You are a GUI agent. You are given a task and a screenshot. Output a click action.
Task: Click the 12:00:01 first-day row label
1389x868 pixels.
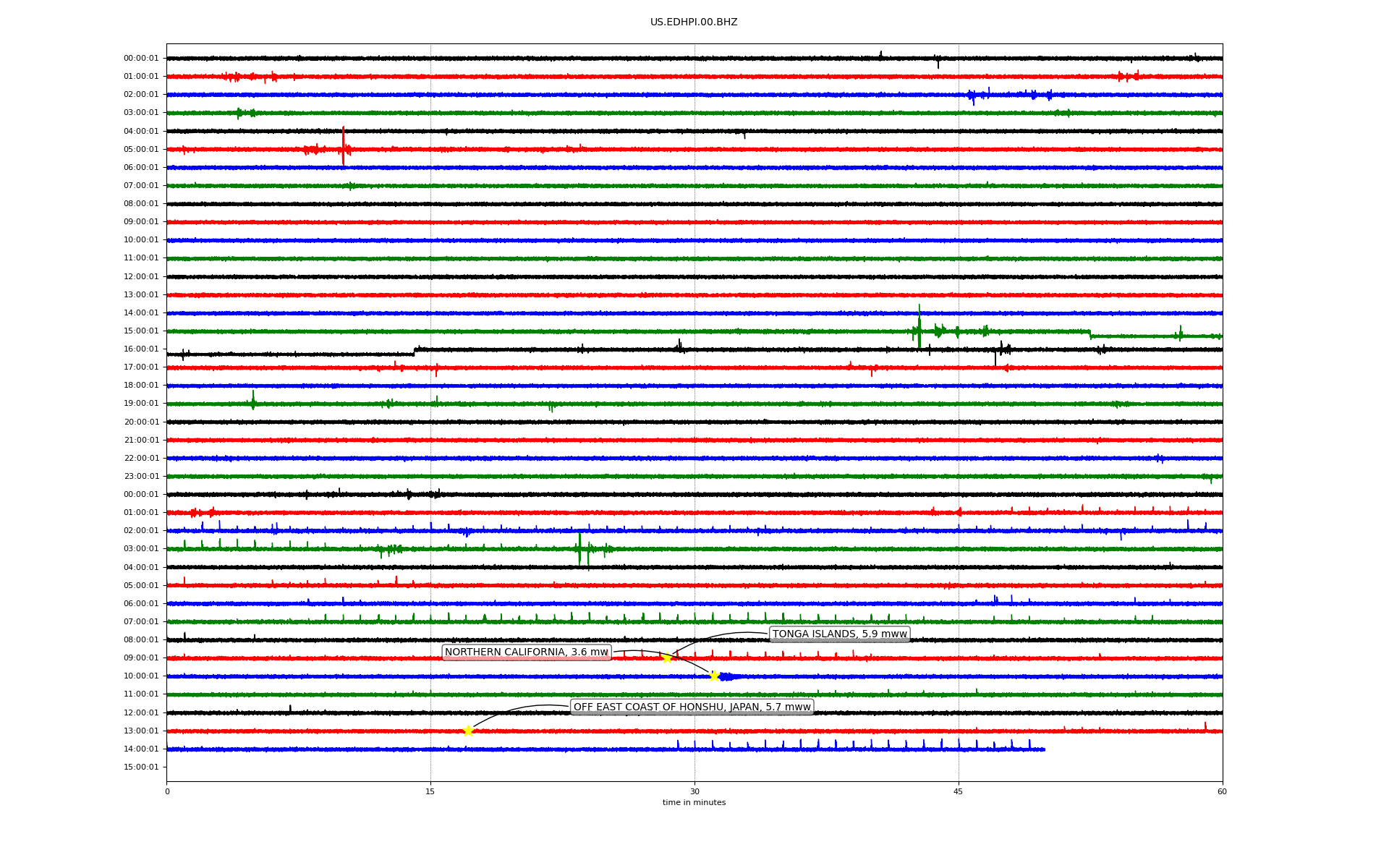[x=141, y=276]
